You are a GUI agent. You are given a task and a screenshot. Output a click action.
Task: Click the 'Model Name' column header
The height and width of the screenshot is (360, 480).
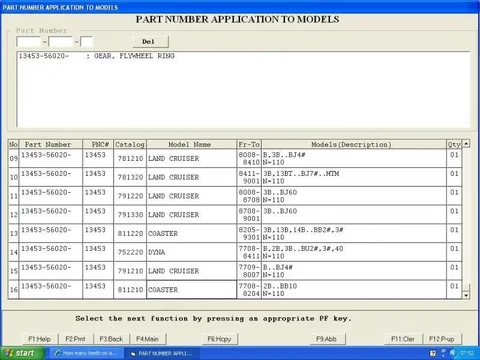(191, 144)
